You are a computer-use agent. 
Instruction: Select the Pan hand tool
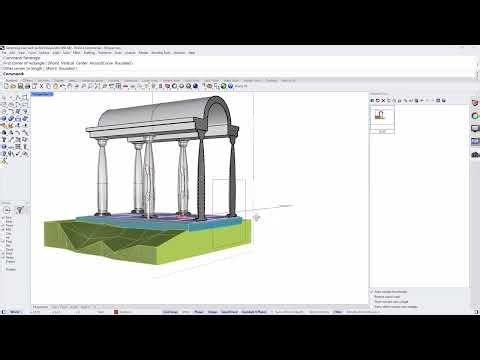pyautogui.click(x=69, y=86)
